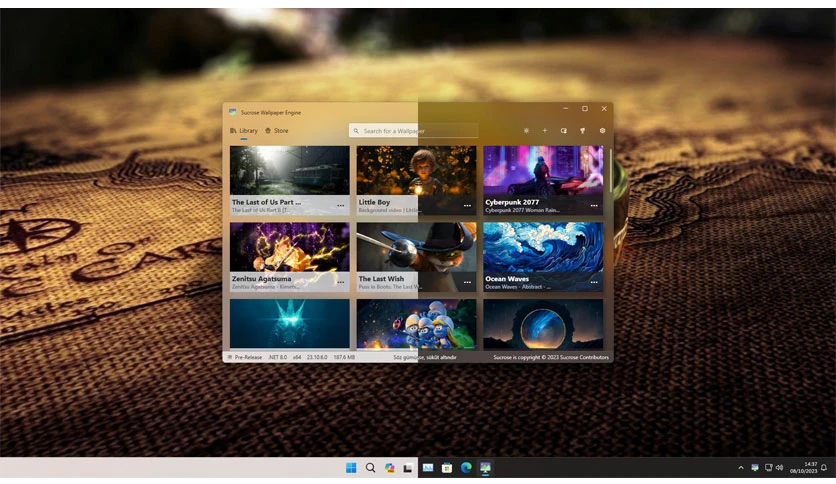Select The Last Wish wallpaper thumbnail
This screenshot has height=484, width=836.
point(416,247)
